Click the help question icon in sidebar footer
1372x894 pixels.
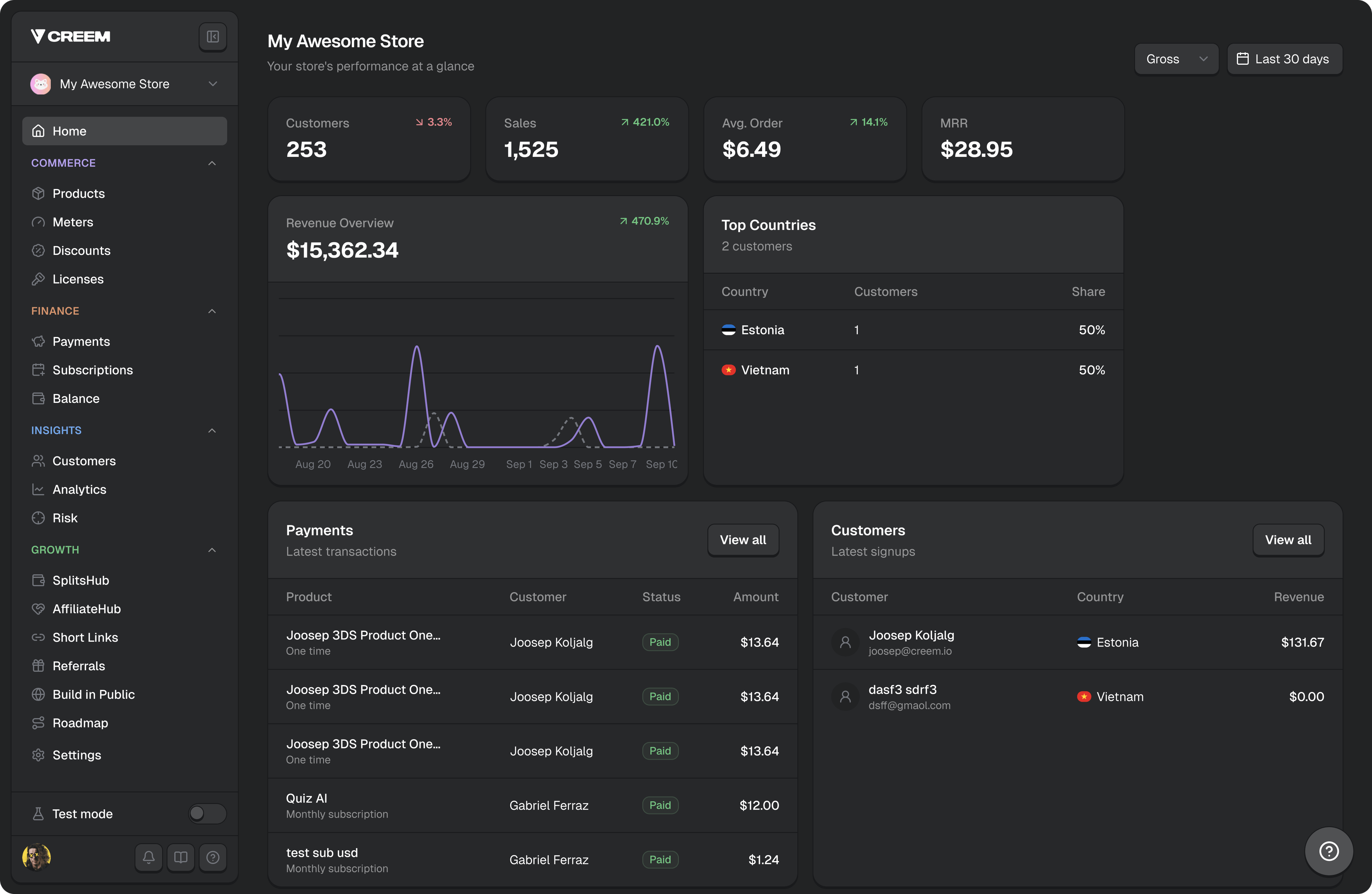pyautogui.click(x=213, y=857)
